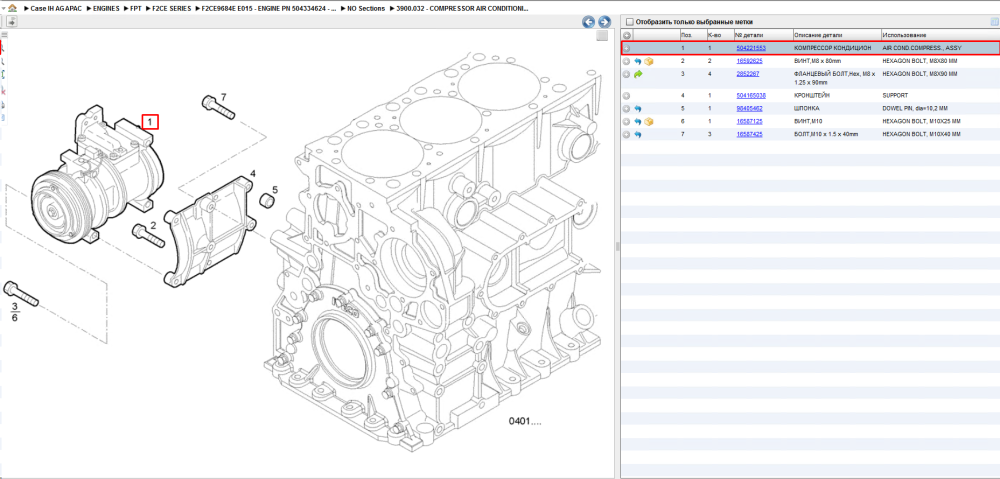Click the export toolbar icon above the diagram
The height and width of the screenshot is (479, 1000).
pos(11,22)
